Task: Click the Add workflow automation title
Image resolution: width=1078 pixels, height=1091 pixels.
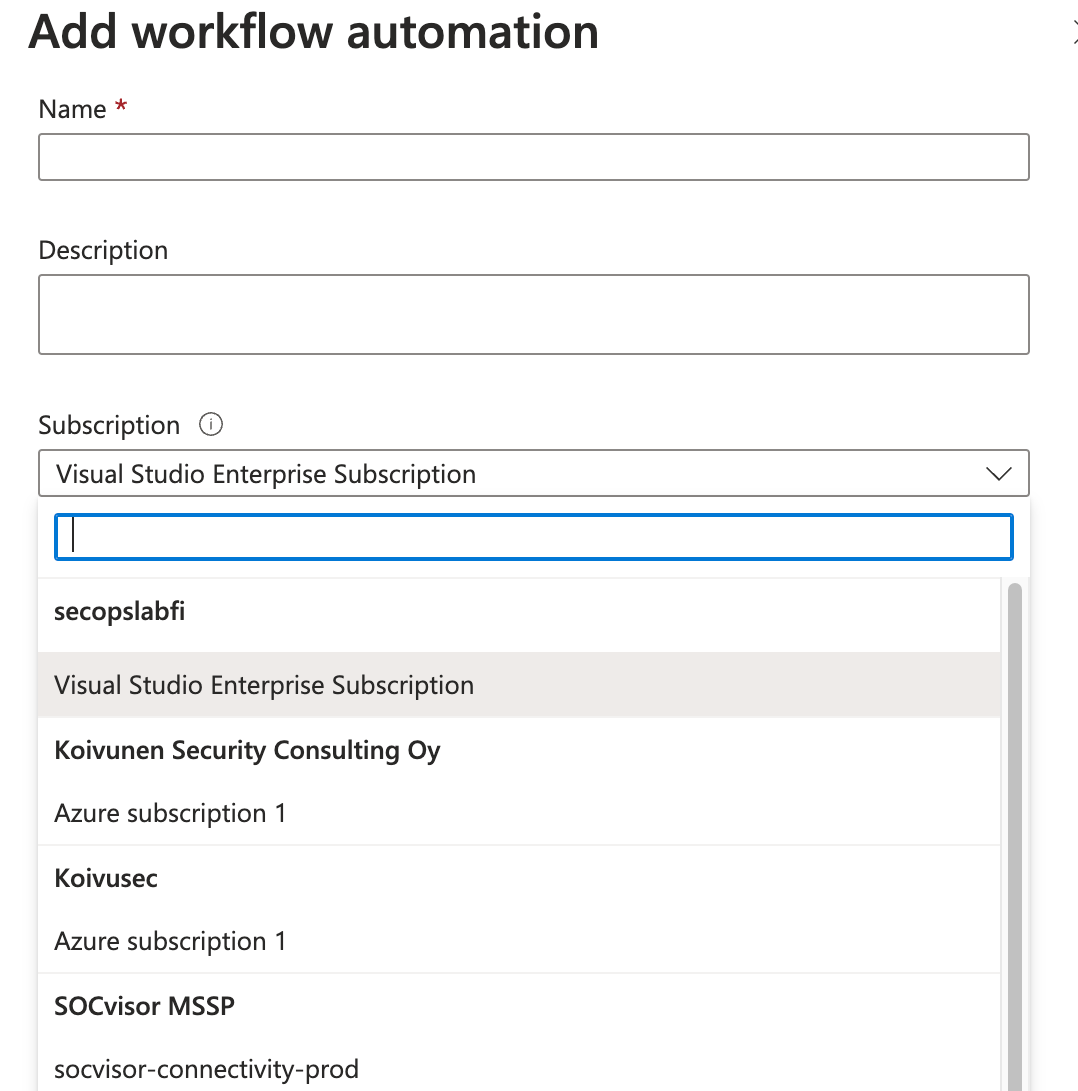Action: click(313, 32)
